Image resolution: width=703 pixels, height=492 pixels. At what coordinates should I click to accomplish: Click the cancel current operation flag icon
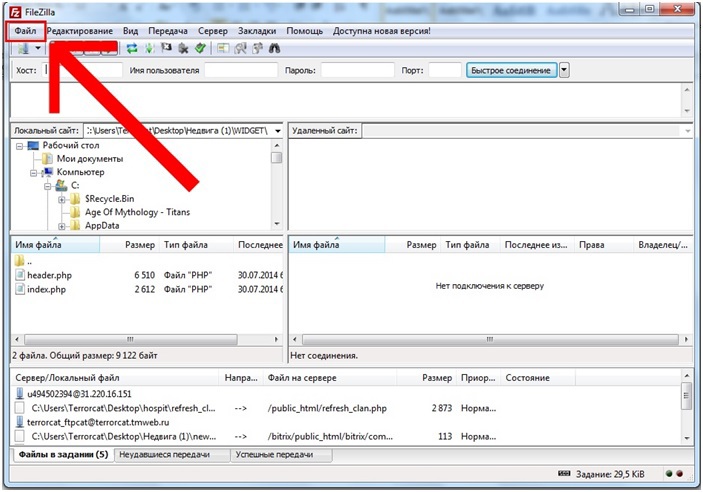166,48
